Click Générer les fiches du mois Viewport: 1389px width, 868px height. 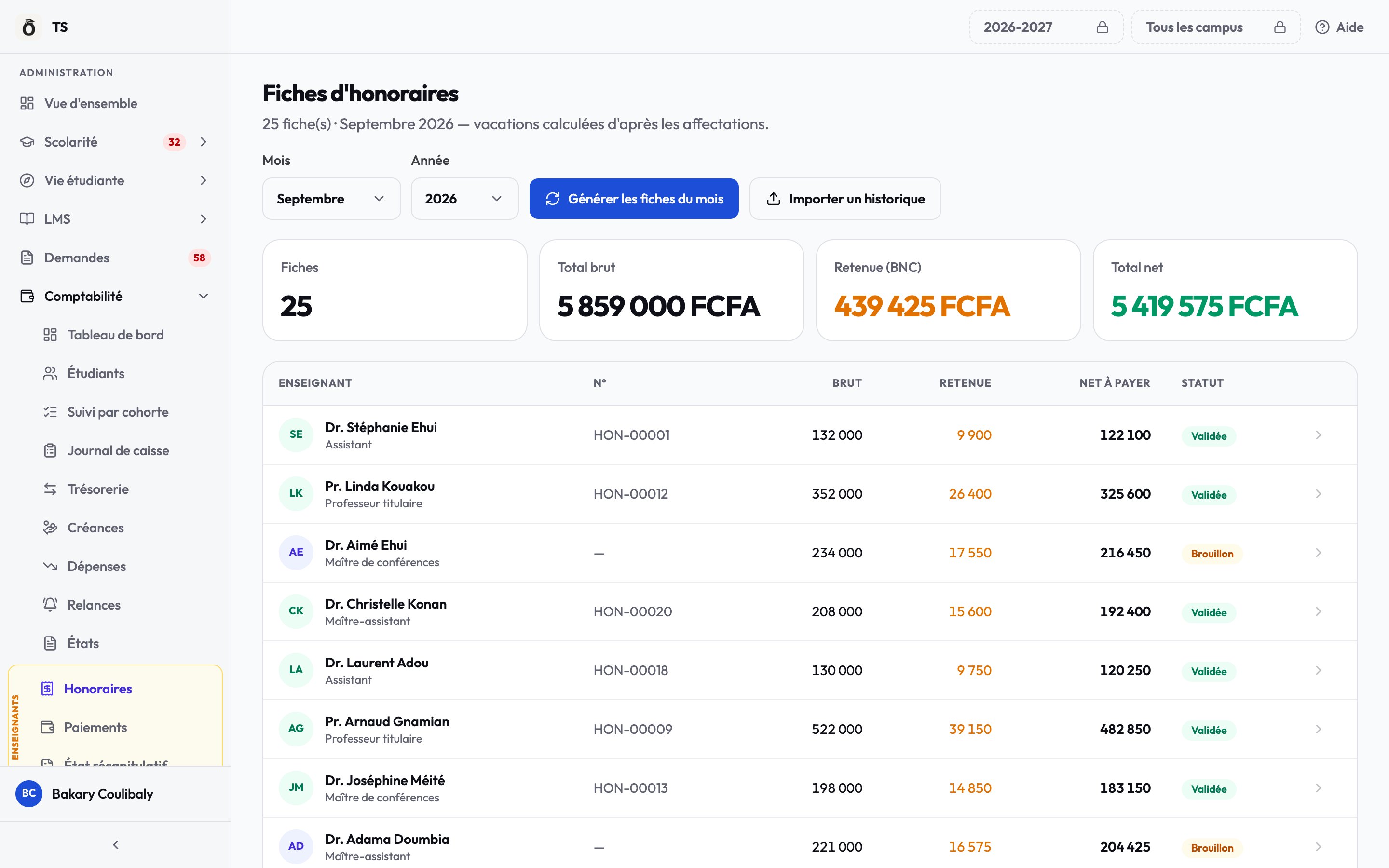pyautogui.click(x=634, y=199)
